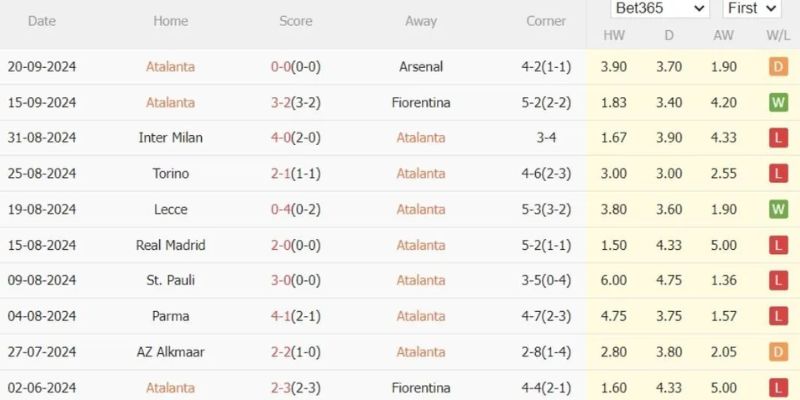Click the D badge for AZ Alkmaar match
The width and height of the screenshot is (800, 400).
tap(778, 352)
